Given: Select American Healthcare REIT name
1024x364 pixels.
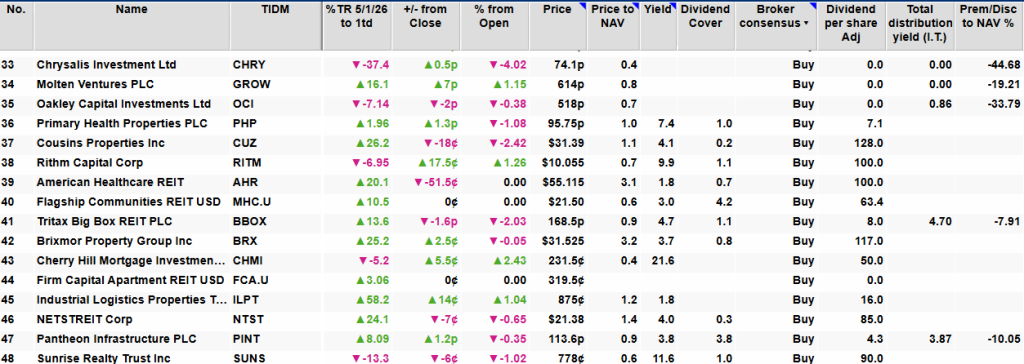Looking at the screenshot, I should point(110,182).
